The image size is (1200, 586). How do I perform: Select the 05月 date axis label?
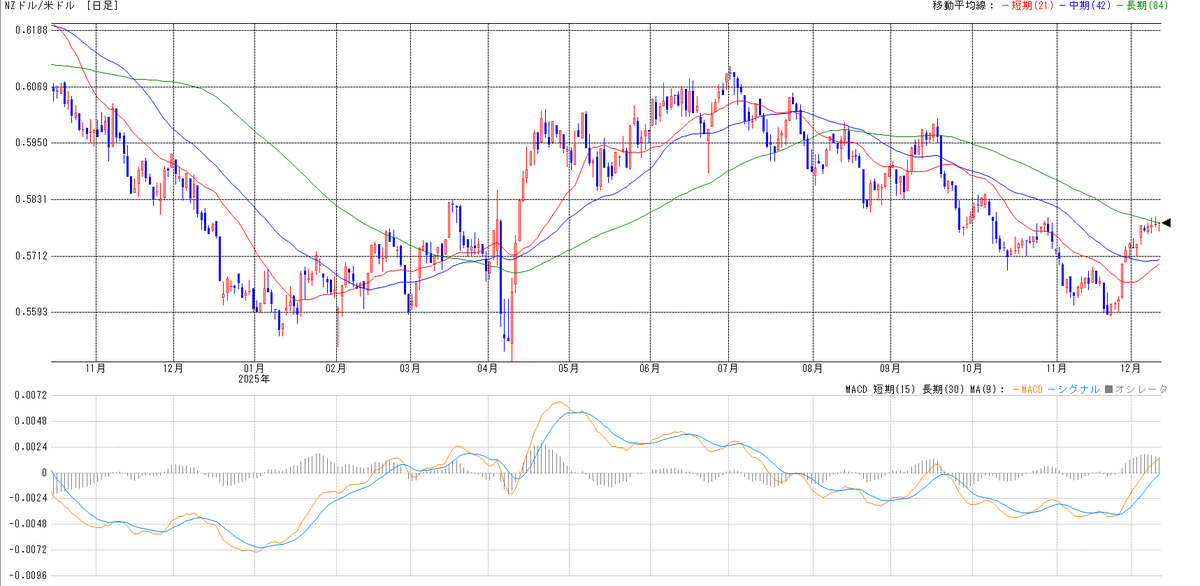coord(568,368)
